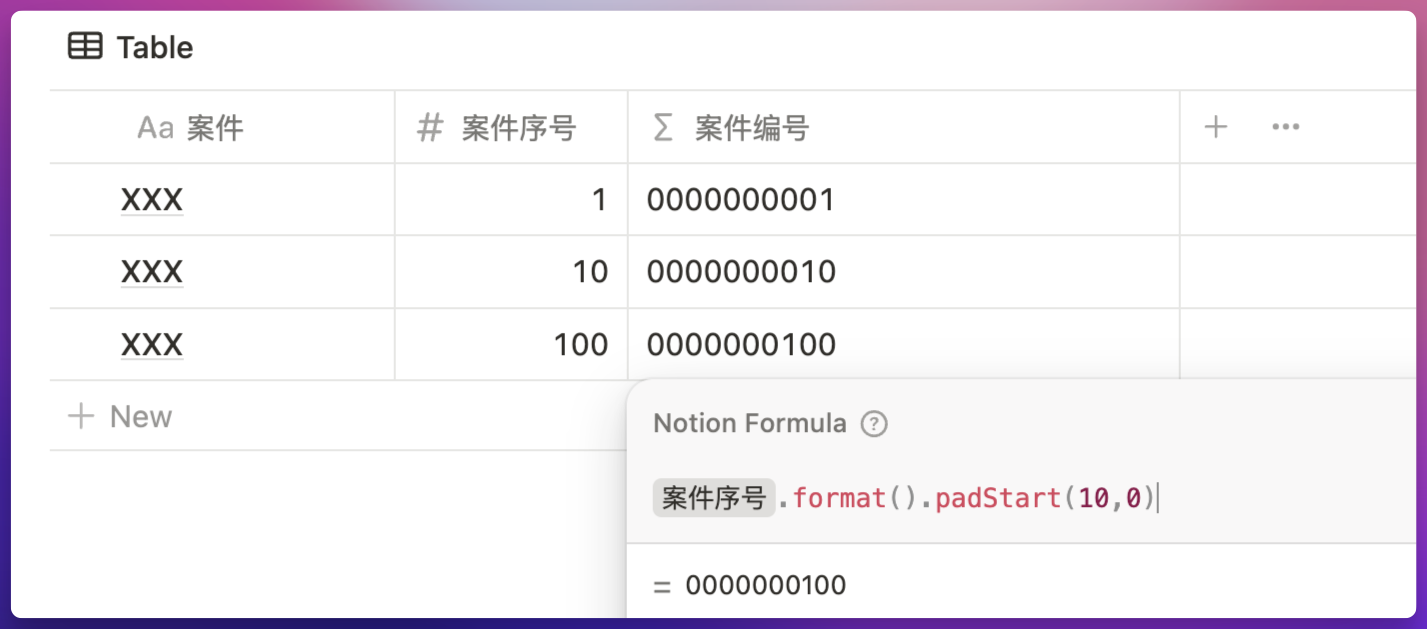This screenshot has height=629, width=1427.
Task: Select the 案件序号 cell containing 100
Action: (511, 345)
